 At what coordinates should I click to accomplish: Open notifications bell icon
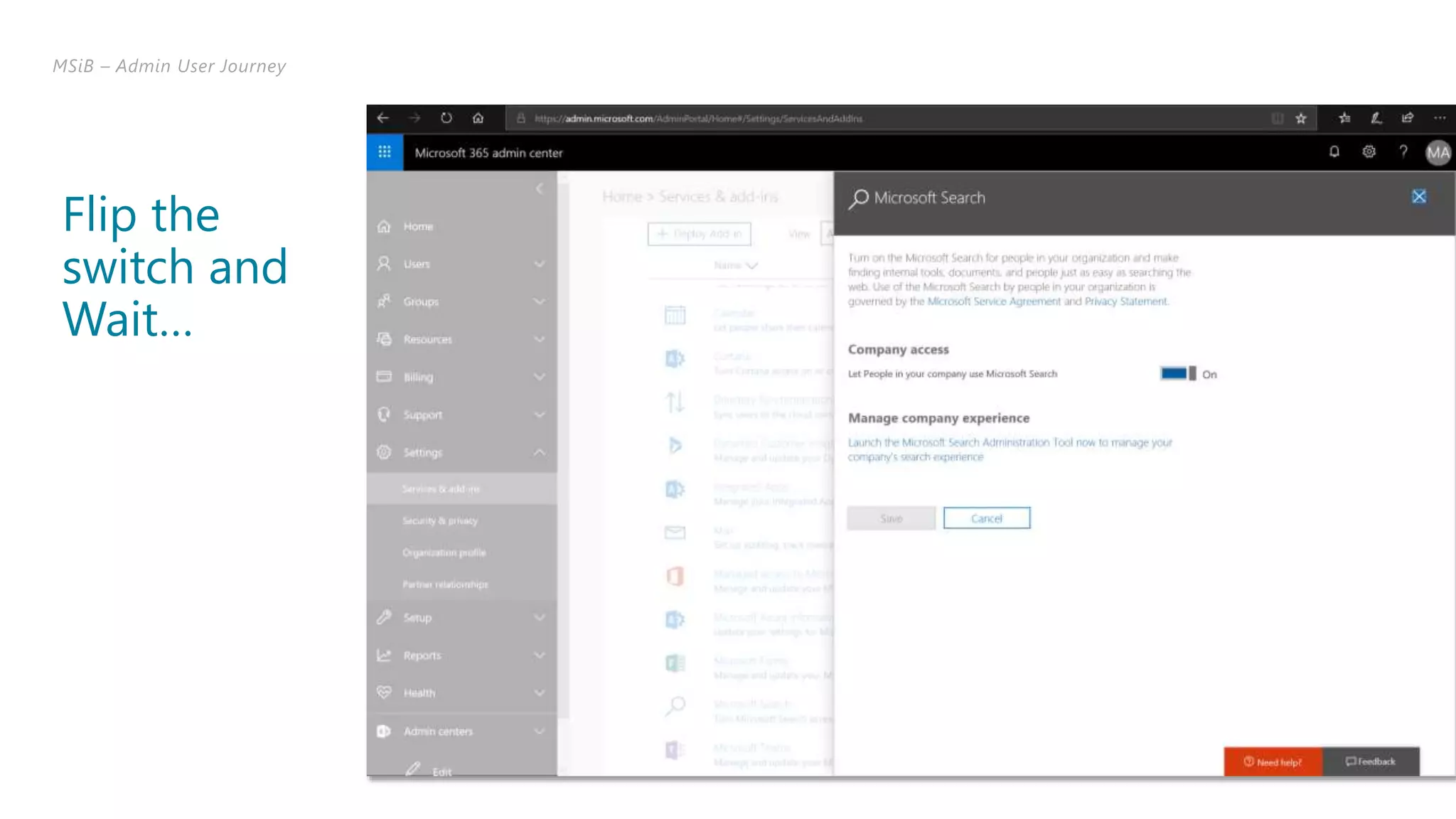pyautogui.click(x=1334, y=151)
